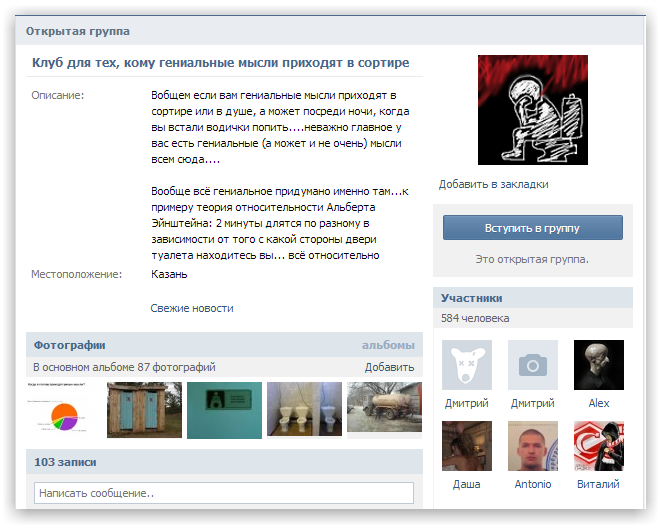Viewport: 661px width, 529px height.
Task: Open the wooden outhouse photo thumbnail
Action: coord(144,410)
